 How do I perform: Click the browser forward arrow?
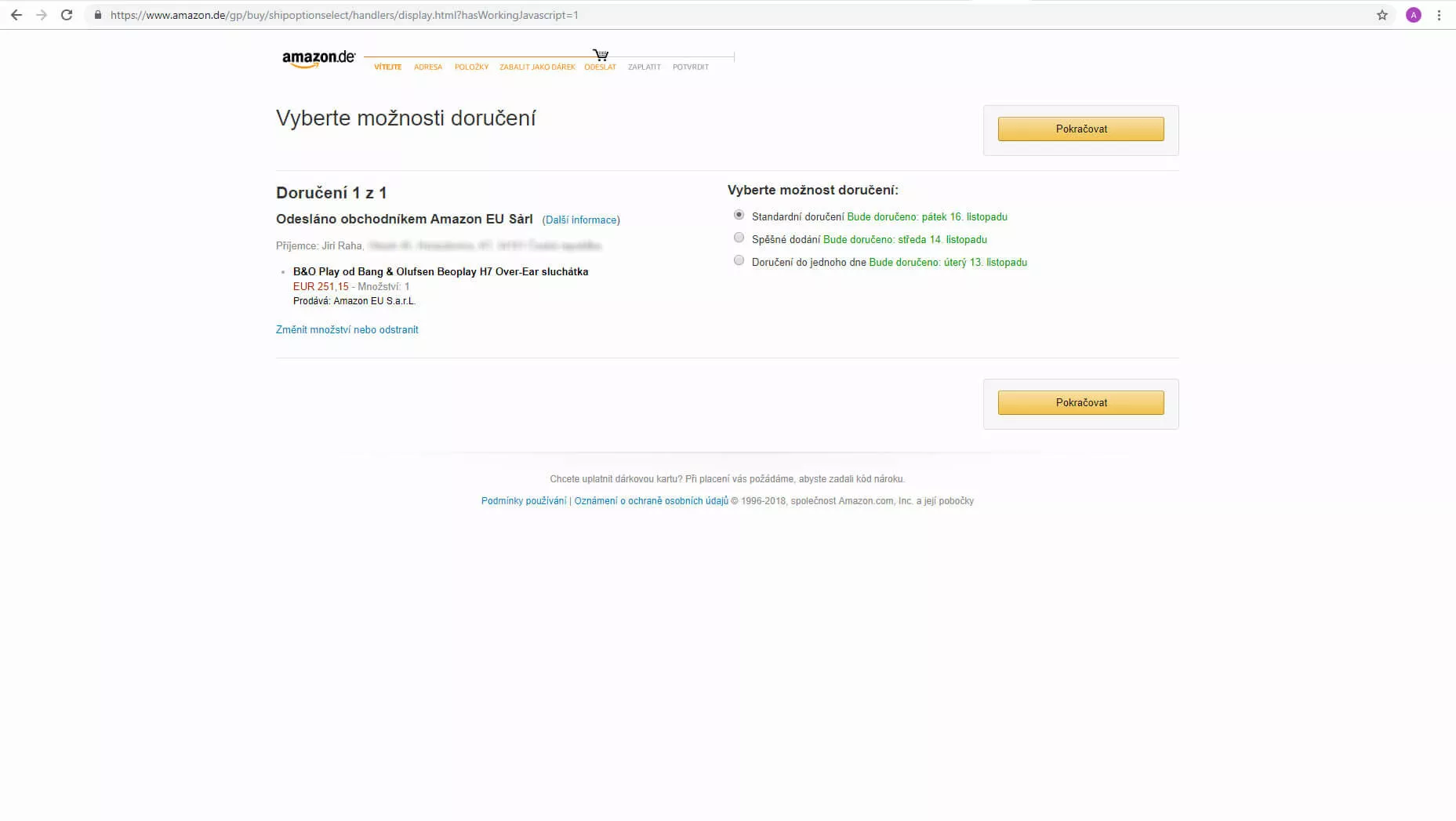click(42, 15)
